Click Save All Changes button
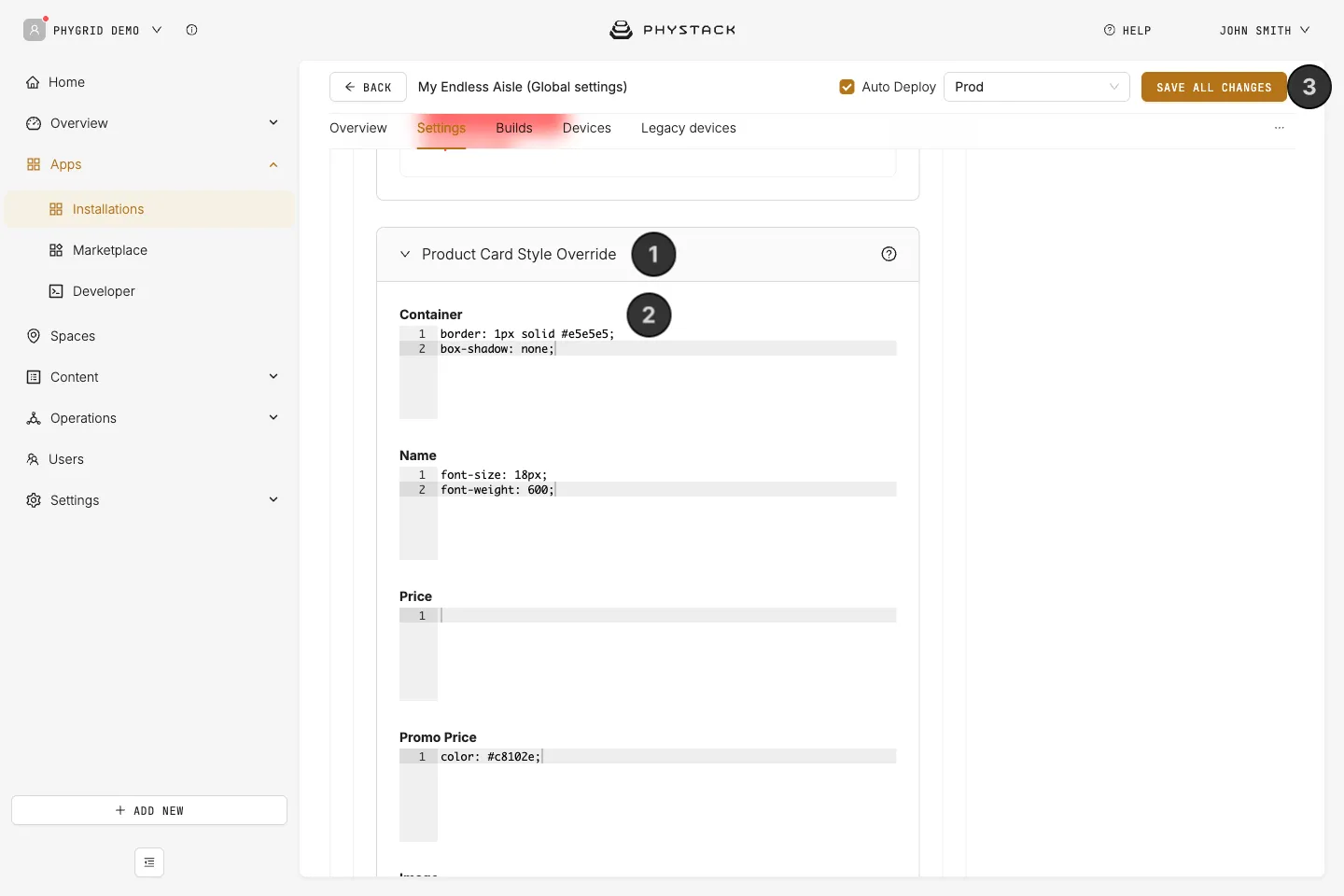This screenshot has height=896, width=1344. tap(1214, 87)
